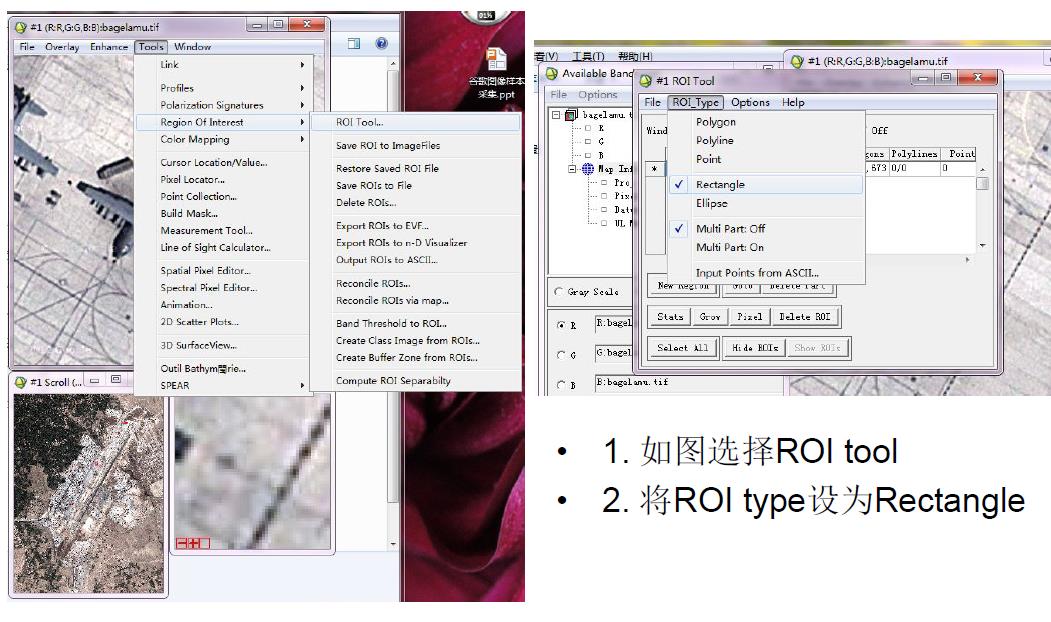
Task: Click the ROI table scrollbar up arrow
Action: click(982, 170)
